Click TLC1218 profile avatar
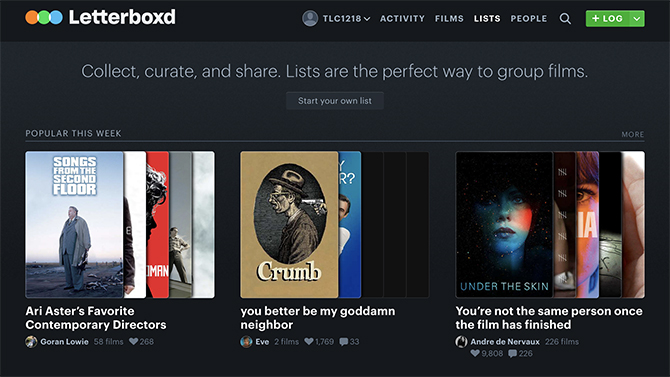The height and width of the screenshot is (377, 670). 310,18
